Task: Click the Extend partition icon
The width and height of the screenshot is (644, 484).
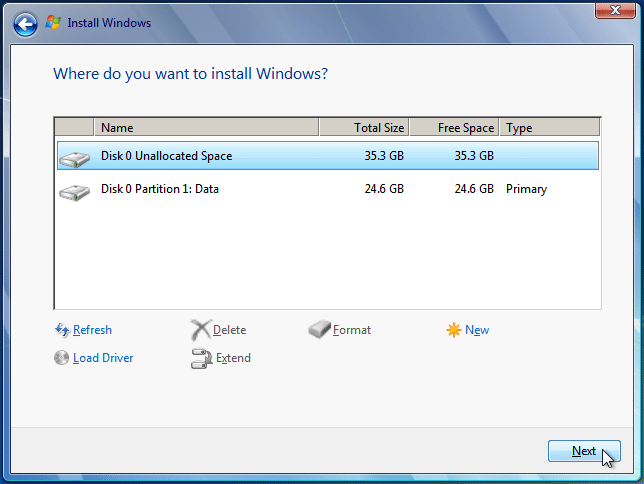Action: [202, 358]
